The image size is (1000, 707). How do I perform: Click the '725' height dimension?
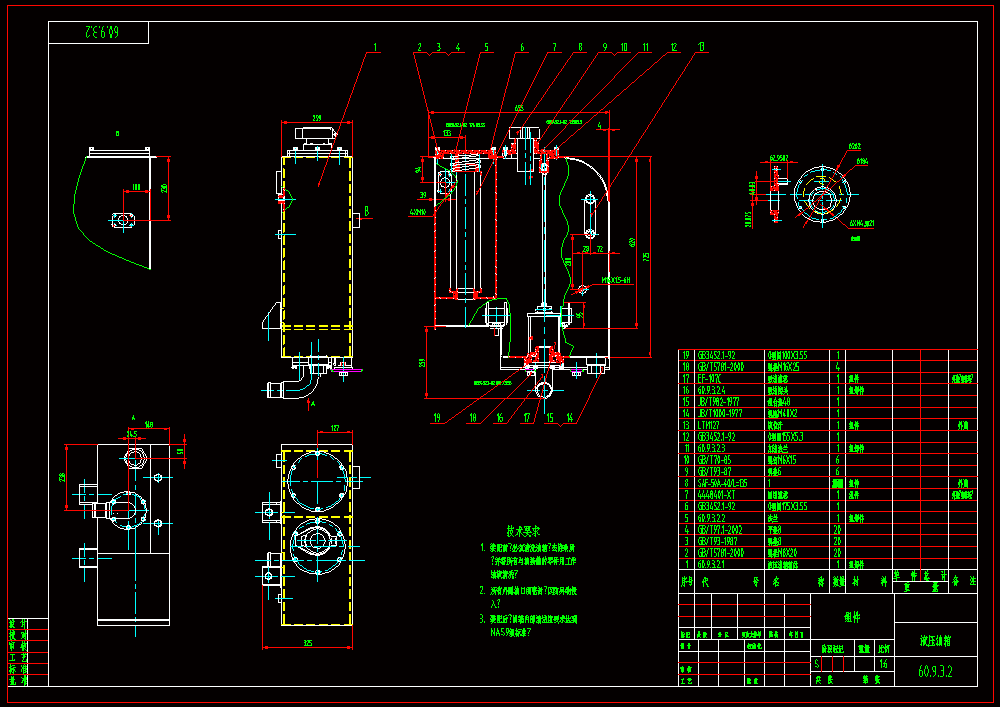[646, 256]
